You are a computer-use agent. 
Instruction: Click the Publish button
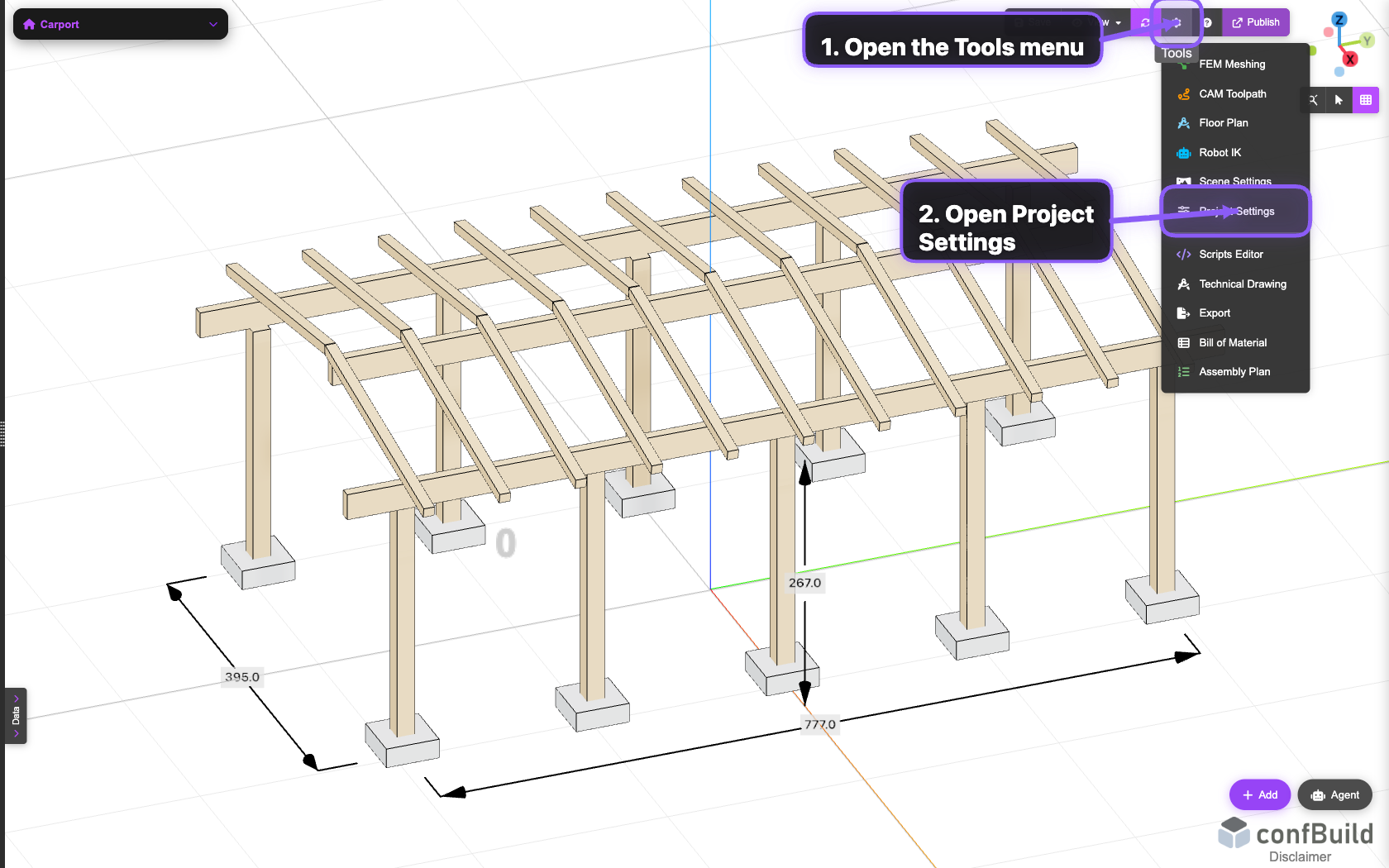[1256, 23]
